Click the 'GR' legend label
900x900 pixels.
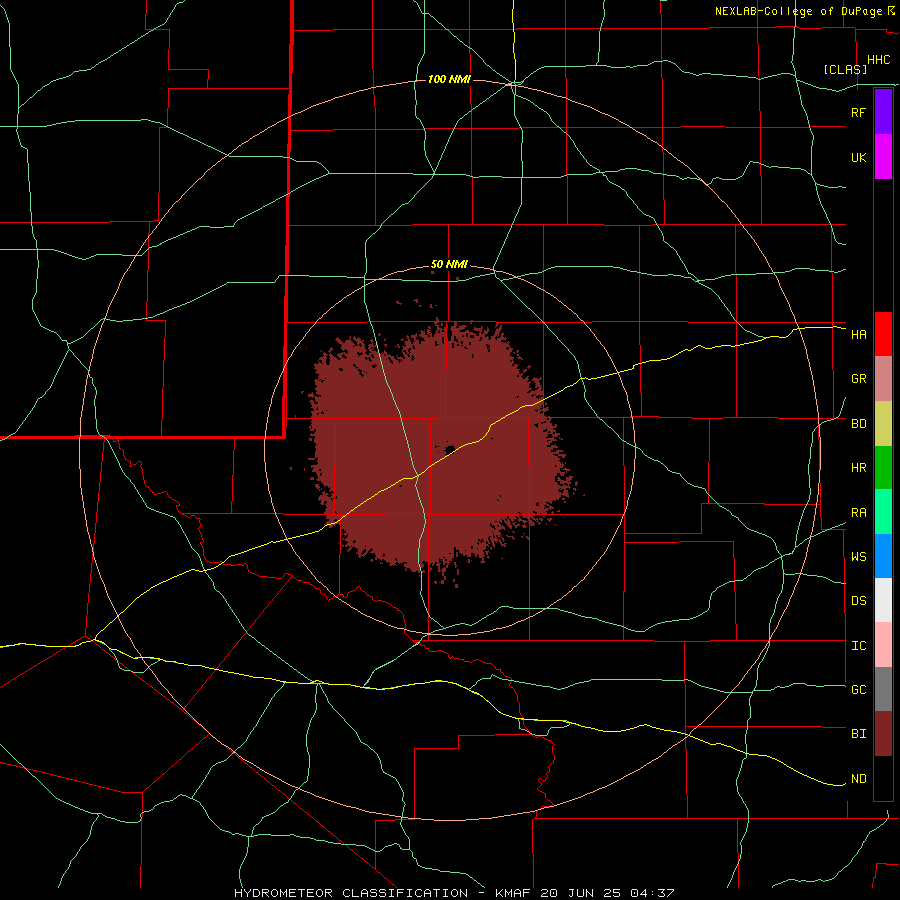(x=858, y=379)
